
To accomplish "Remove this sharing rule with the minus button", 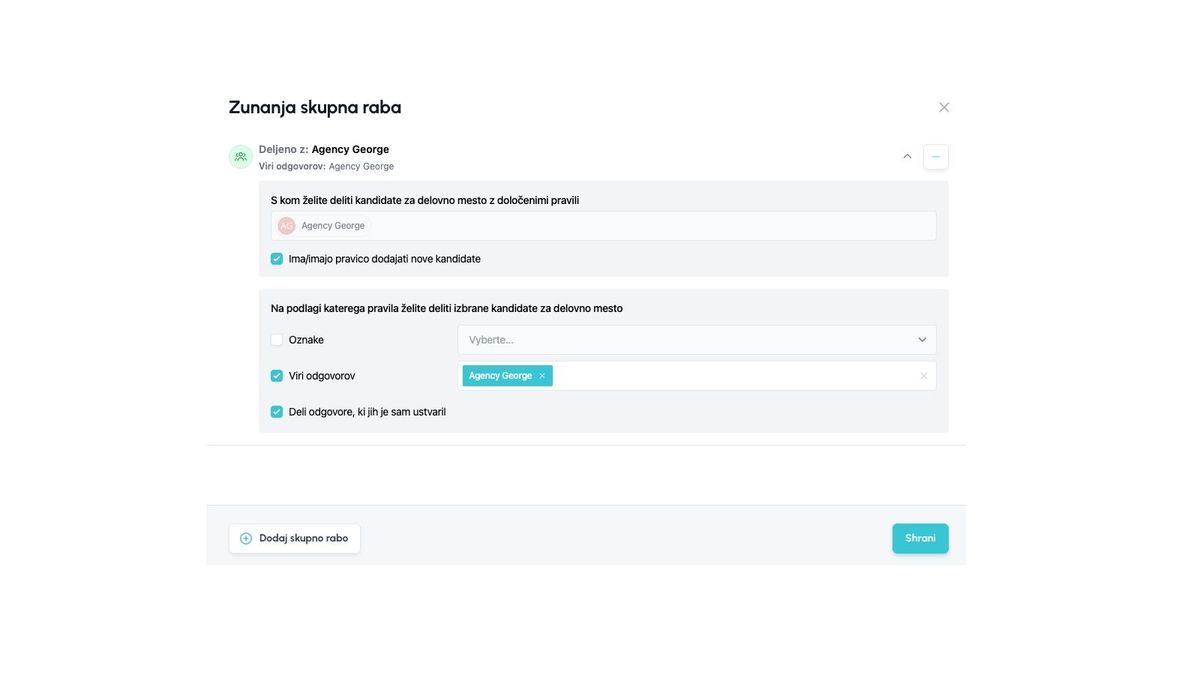I will click(x=935, y=157).
